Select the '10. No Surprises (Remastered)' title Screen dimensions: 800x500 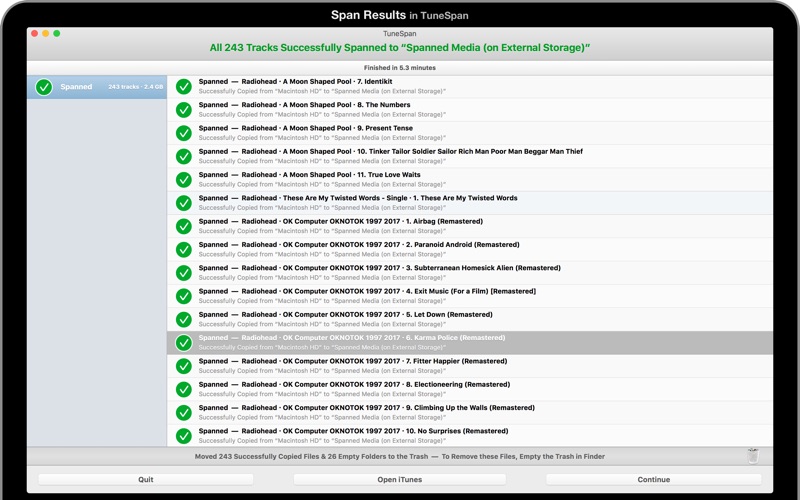coord(457,431)
